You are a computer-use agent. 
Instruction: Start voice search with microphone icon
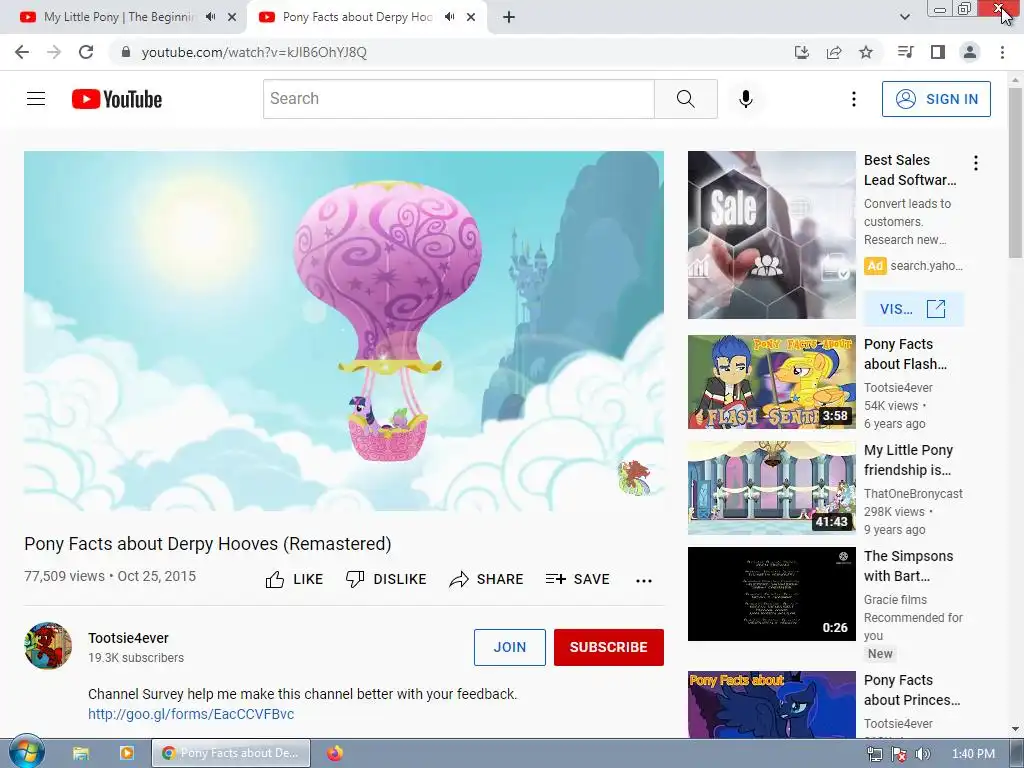tap(746, 99)
